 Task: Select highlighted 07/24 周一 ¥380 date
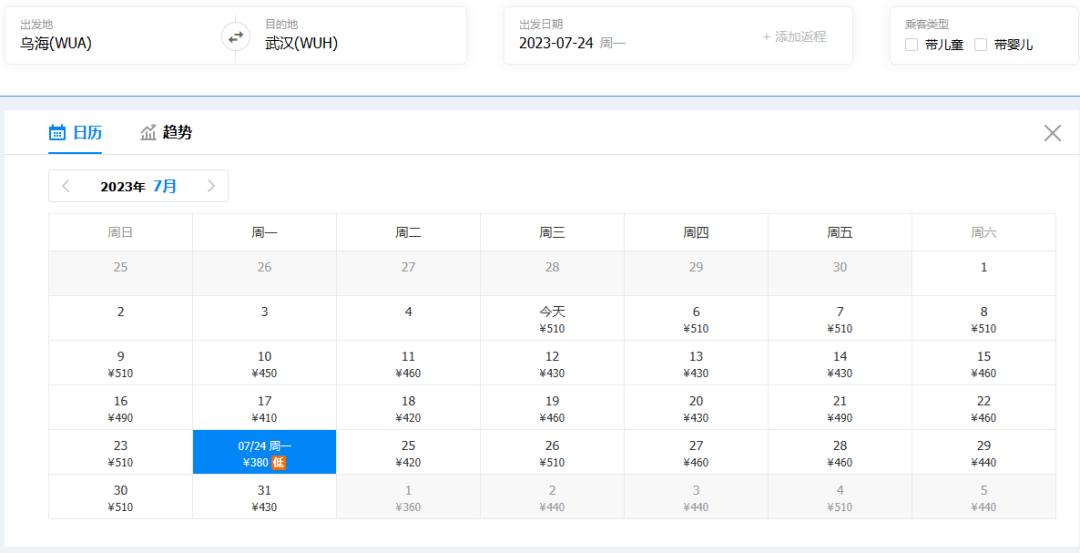[264, 452]
